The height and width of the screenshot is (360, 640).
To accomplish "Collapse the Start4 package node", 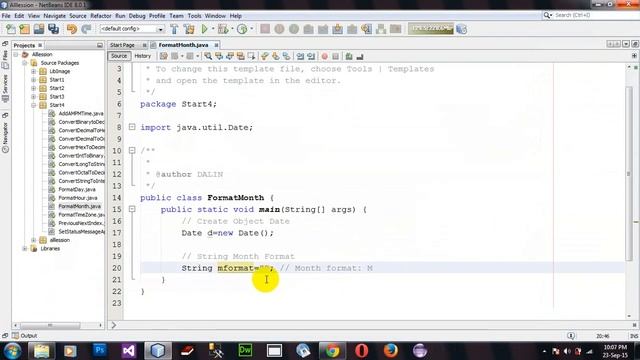I will coord(33,105).
